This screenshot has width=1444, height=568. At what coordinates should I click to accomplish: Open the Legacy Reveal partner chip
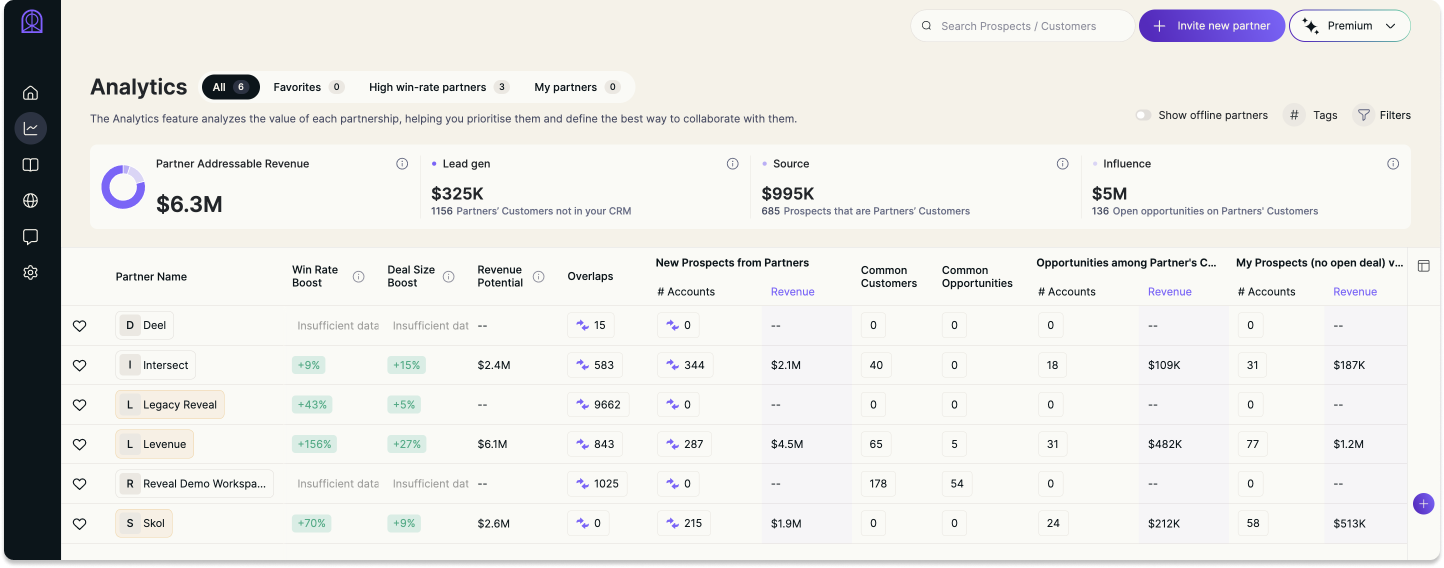[170, 405]
